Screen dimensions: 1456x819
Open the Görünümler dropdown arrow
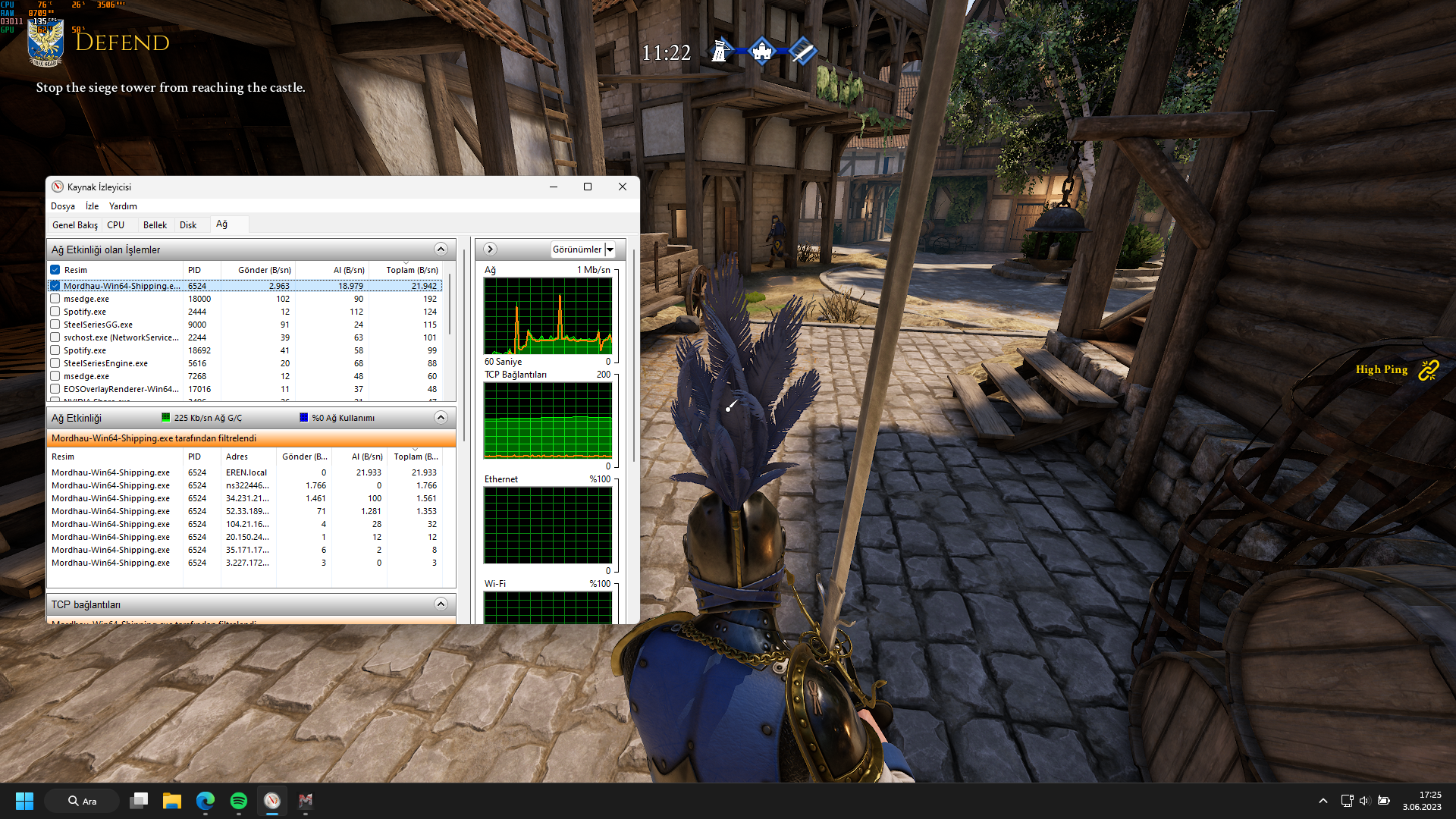coord(610,249)
